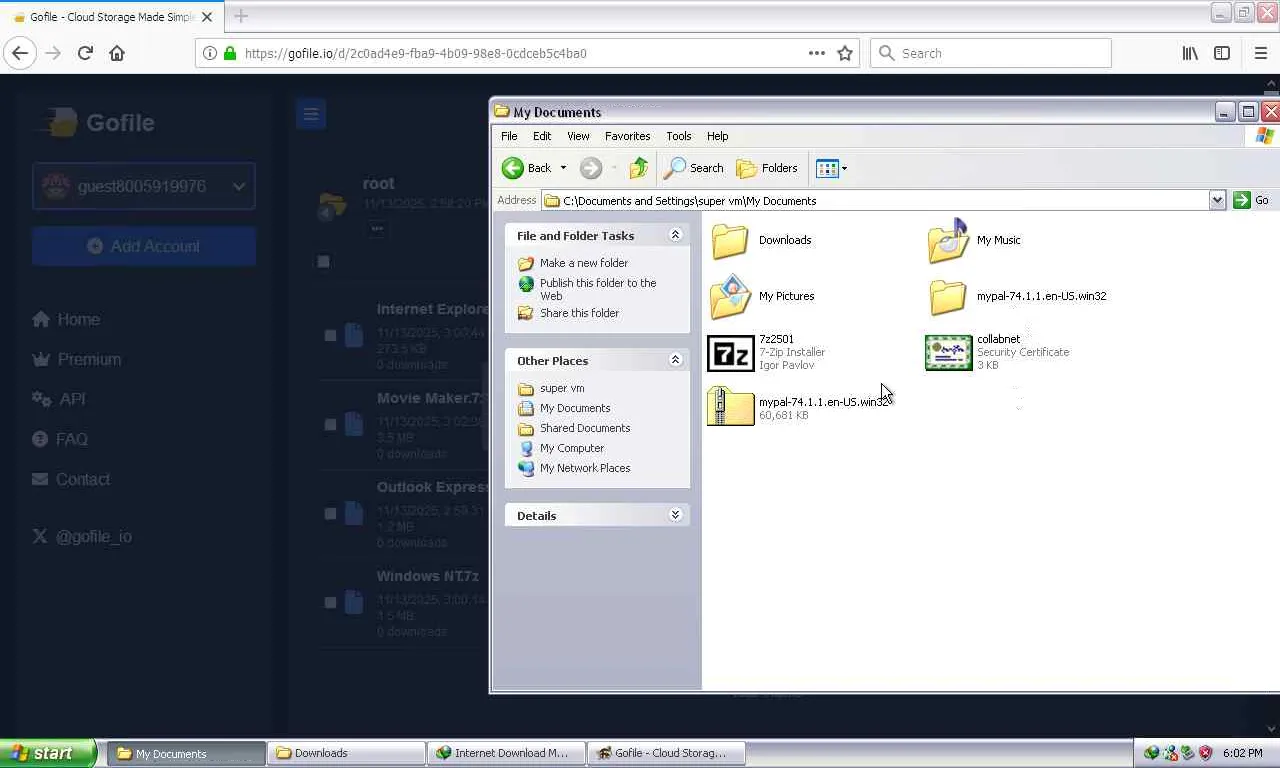Open the Help menu in Explorer
This screenshot has width=1280, height=768.
718,136
